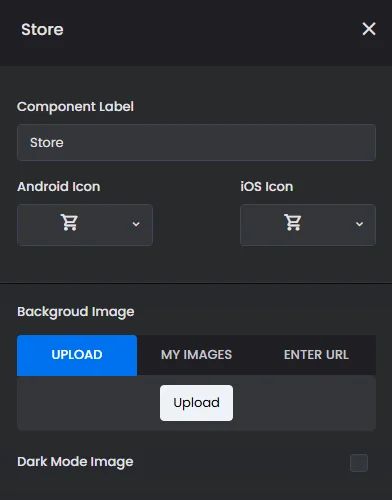Click the Component Label heading
The height and width of the screenshot is (500, 392).
(75, 107)
